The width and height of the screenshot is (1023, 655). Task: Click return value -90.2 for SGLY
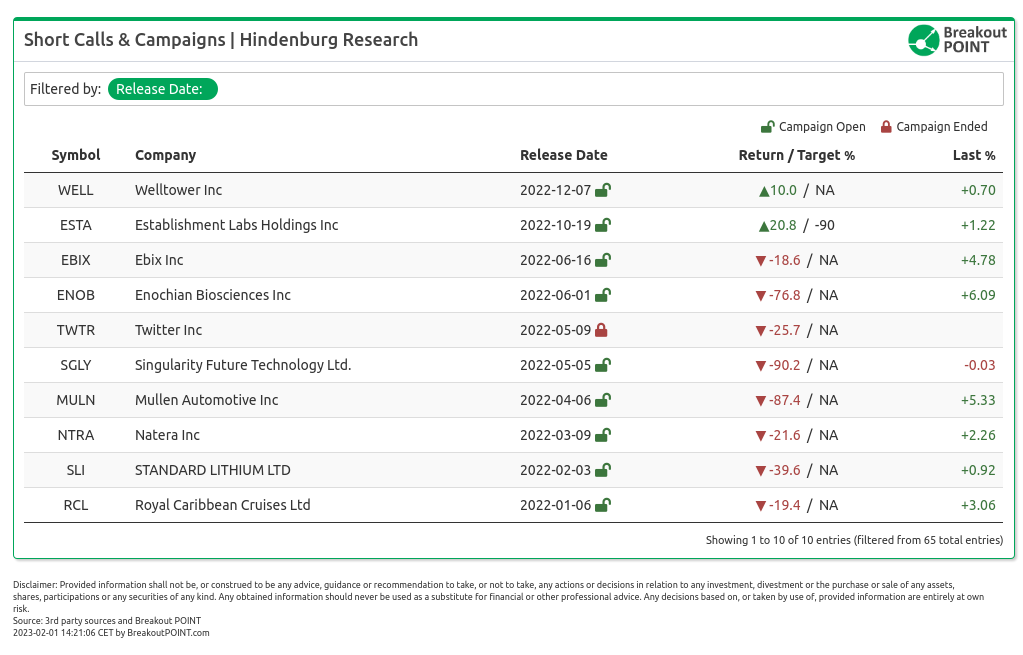pyautogui.click(x=784, y=365)
